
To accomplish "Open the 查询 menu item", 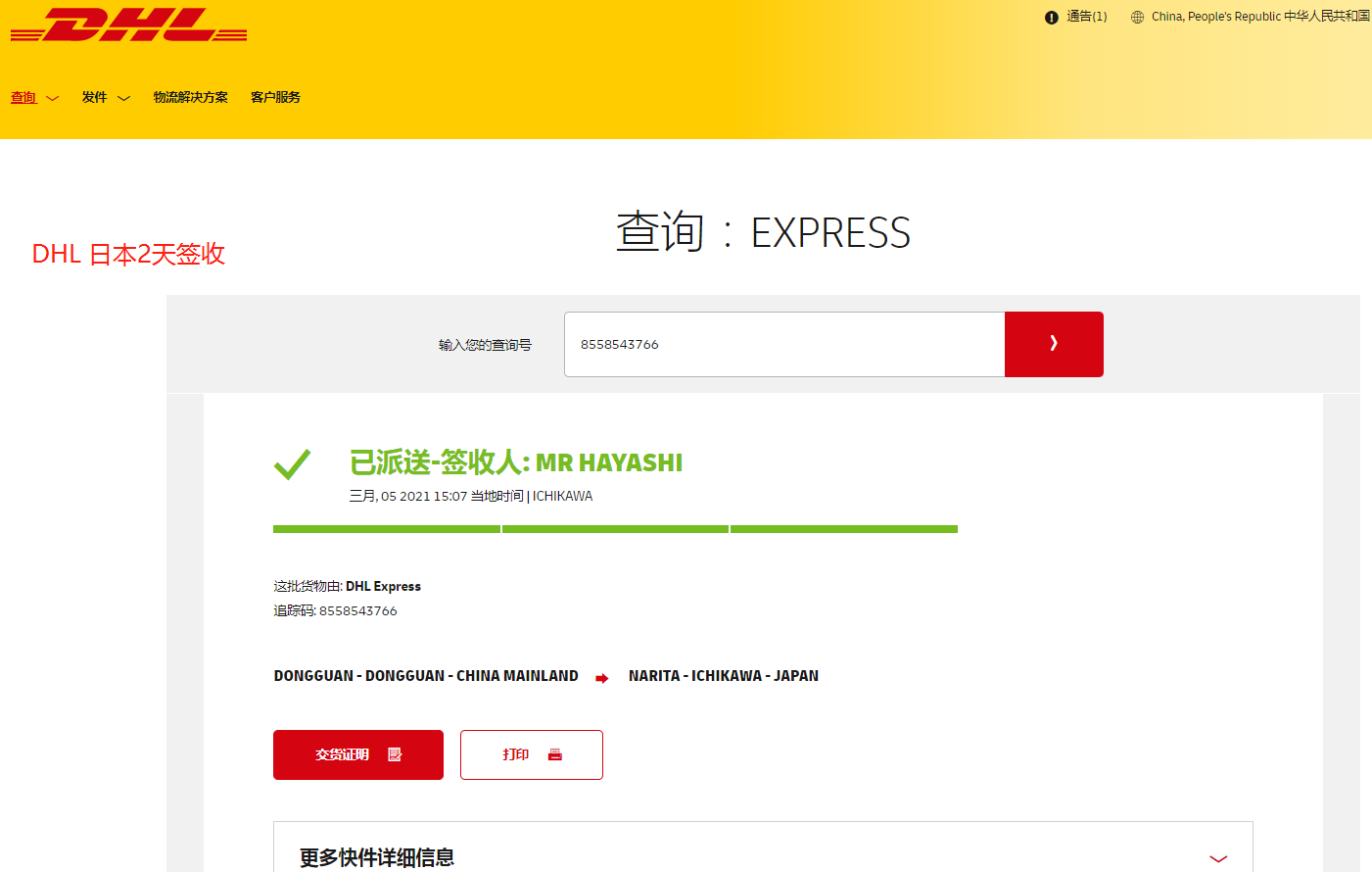I will click(x=24, y=97).
